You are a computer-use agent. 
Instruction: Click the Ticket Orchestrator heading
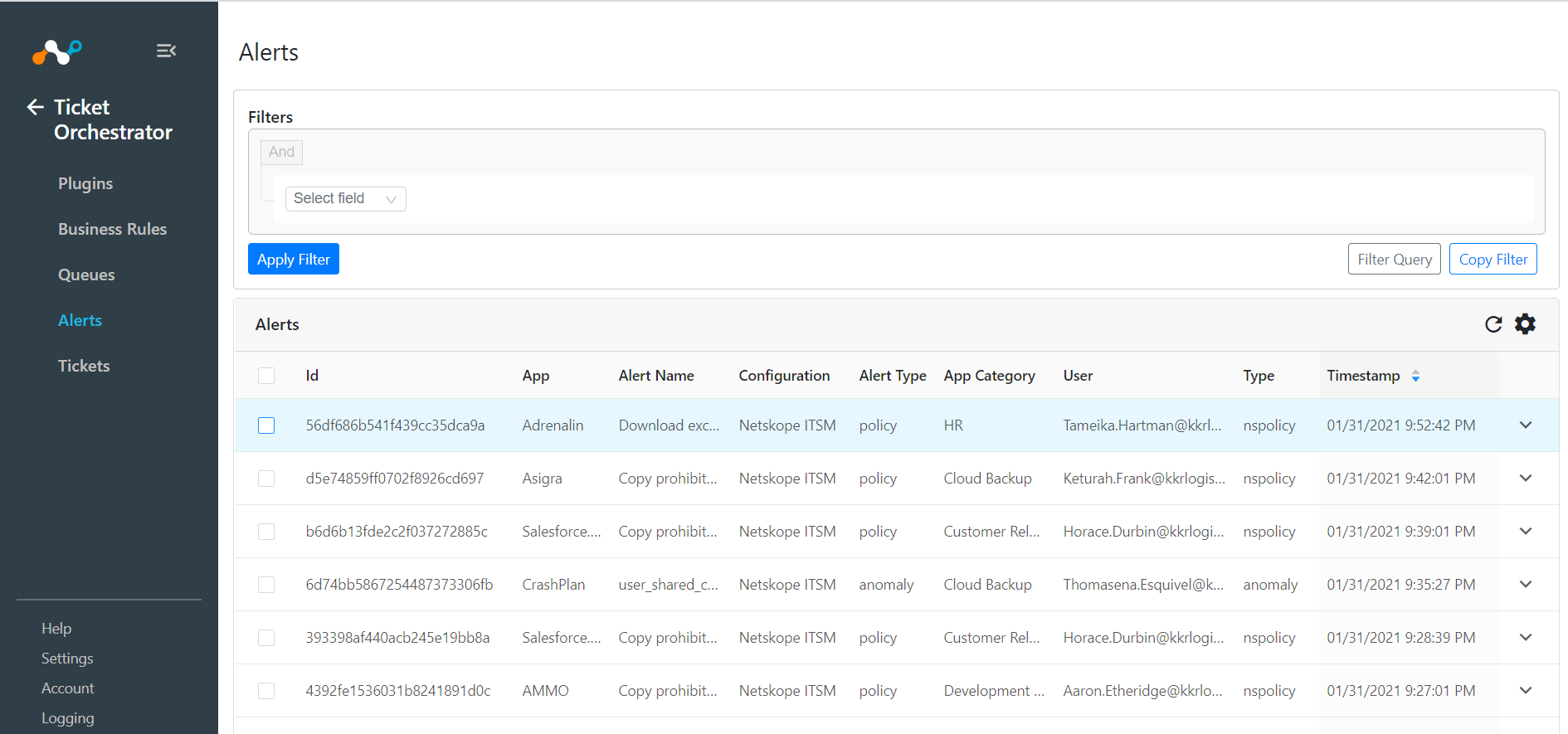coord(113,119)
